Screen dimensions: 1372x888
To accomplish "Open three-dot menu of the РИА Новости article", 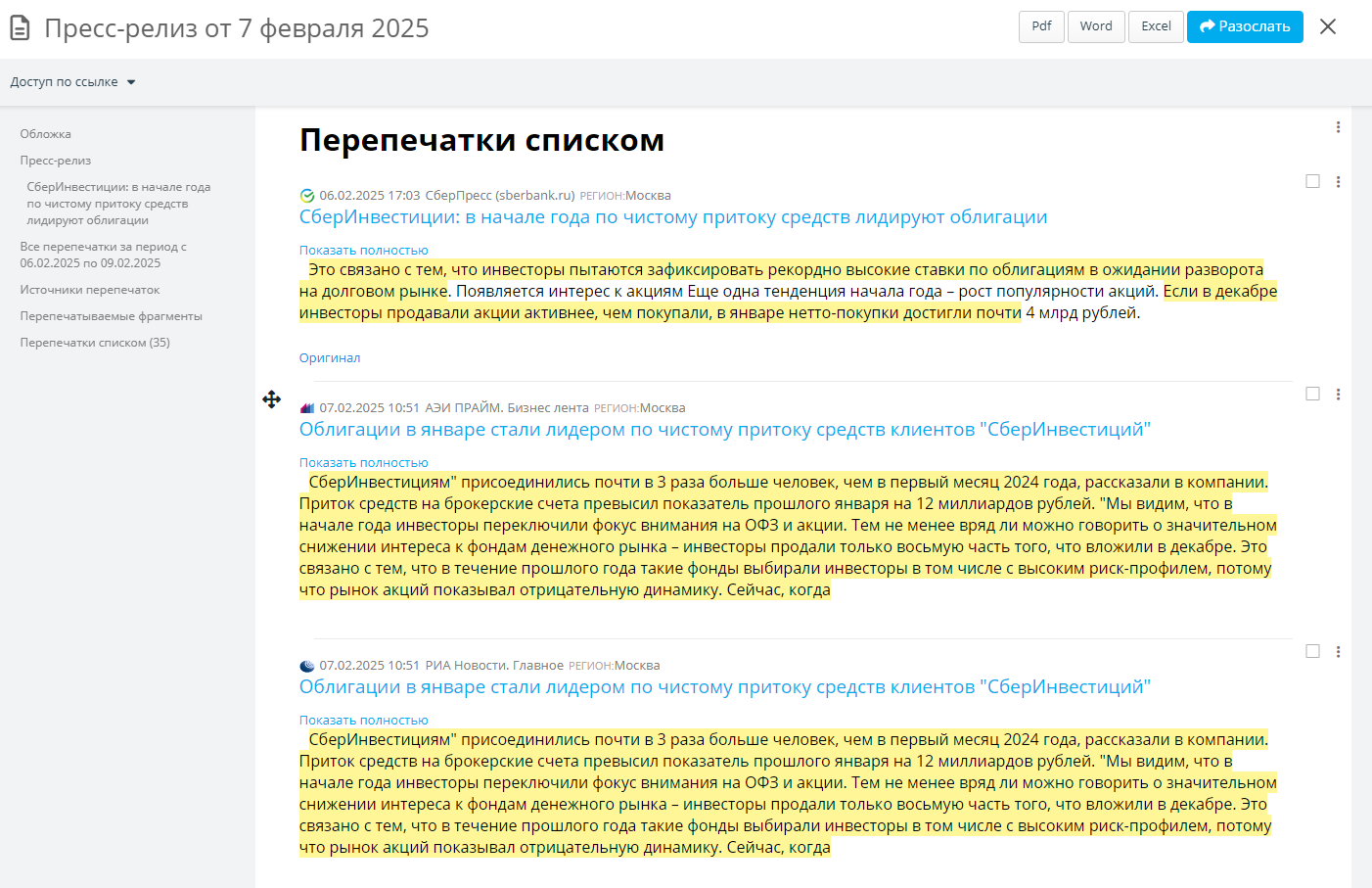I will pyautogui.click(x=1338, y=652).
